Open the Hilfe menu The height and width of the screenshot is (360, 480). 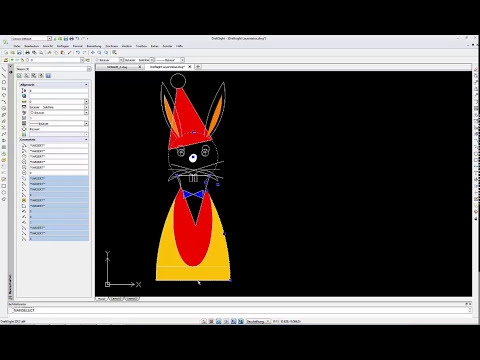coord(179,46)
